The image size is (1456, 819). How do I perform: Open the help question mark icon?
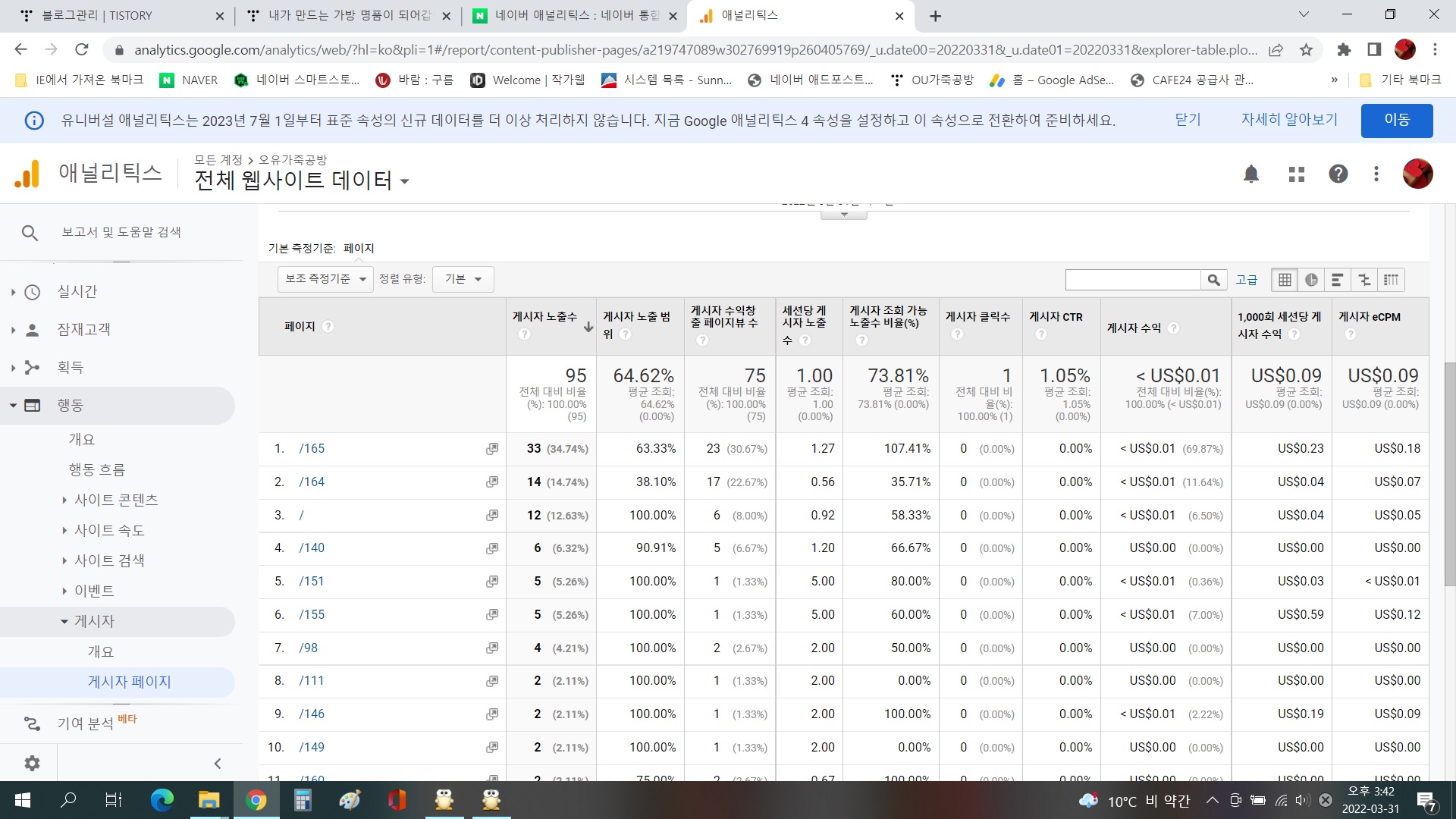point(1338,174)
